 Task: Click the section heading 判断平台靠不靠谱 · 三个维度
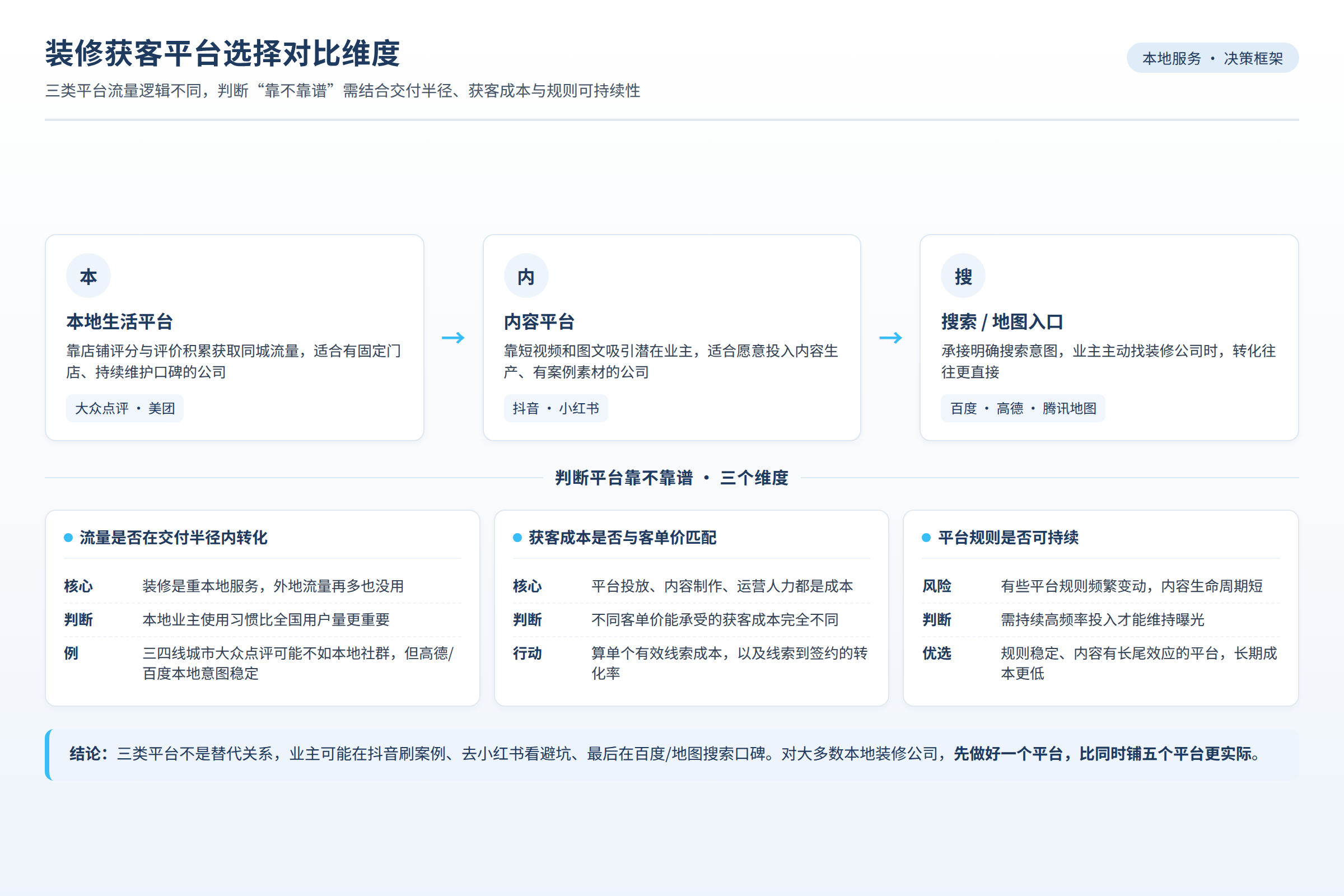pyautogui.click(x=671, y=478)
